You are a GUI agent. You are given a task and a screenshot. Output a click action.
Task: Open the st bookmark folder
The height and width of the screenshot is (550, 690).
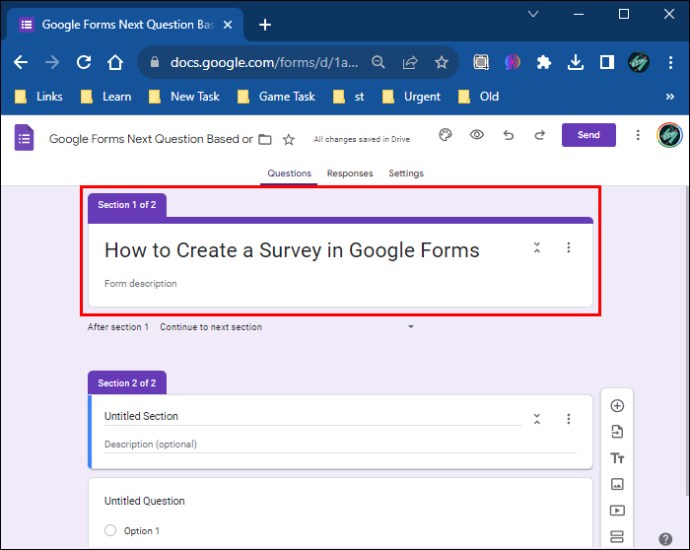(349, 97)
